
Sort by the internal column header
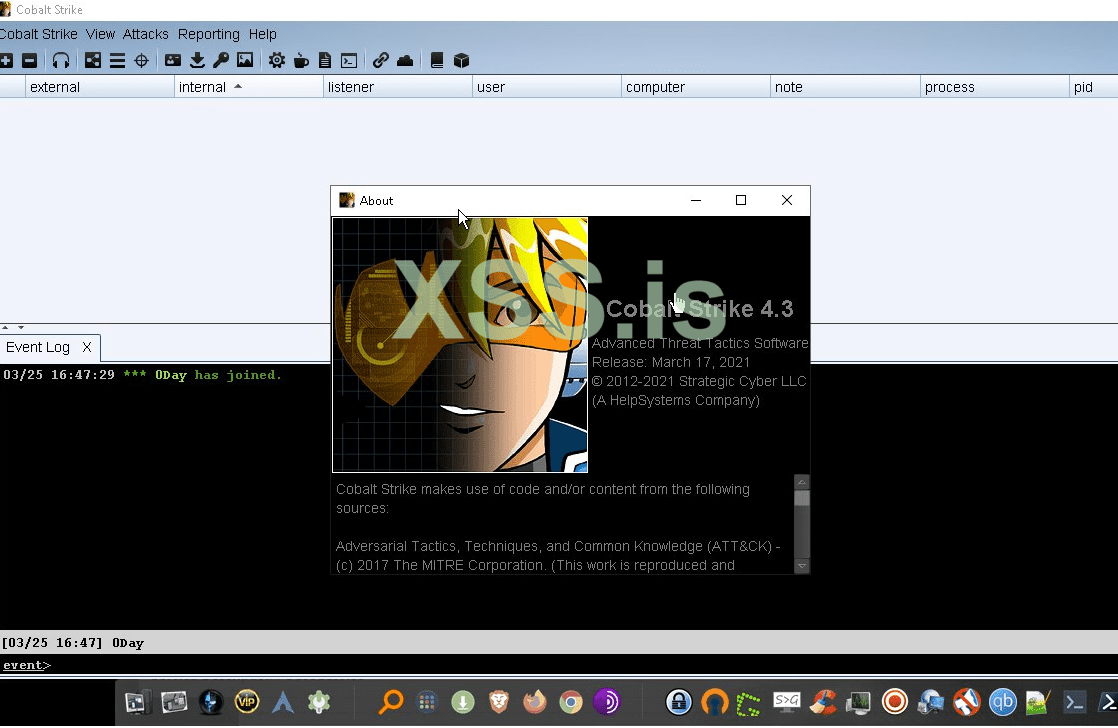pyautogui.click(x=202, y=87)
